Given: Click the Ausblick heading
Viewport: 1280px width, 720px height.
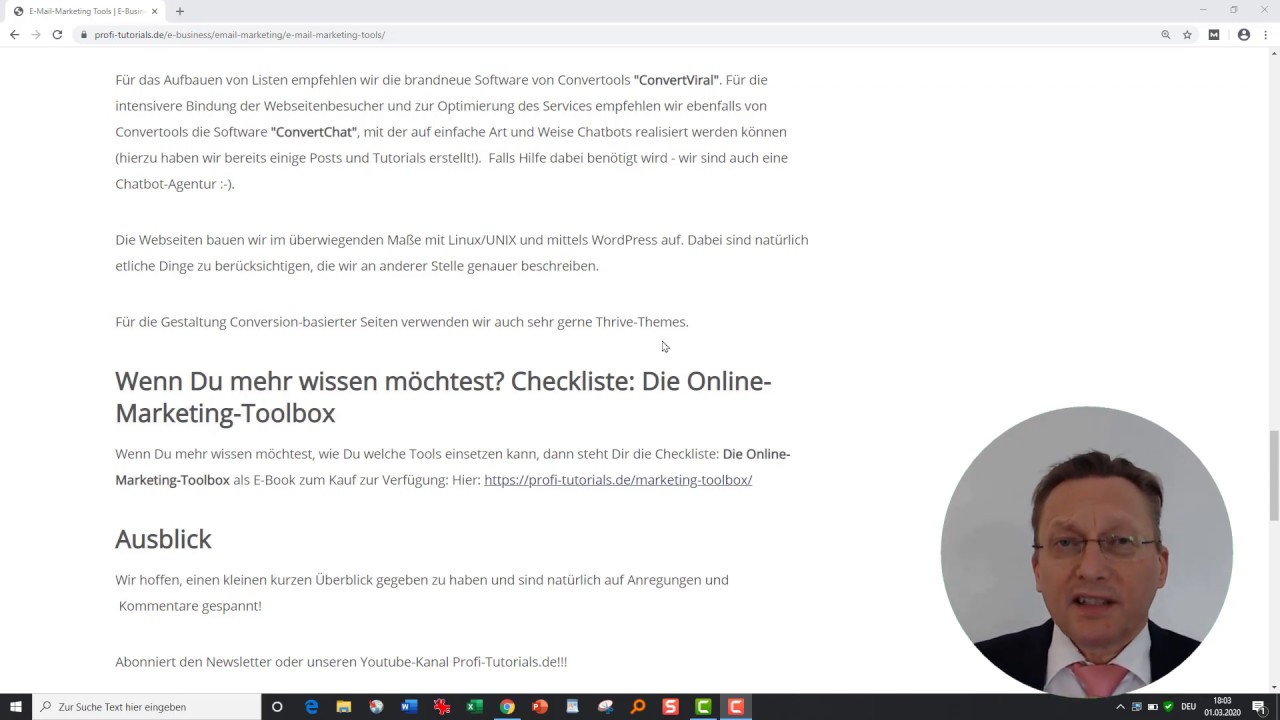Looking at the screenshot, I should [163, 539].
